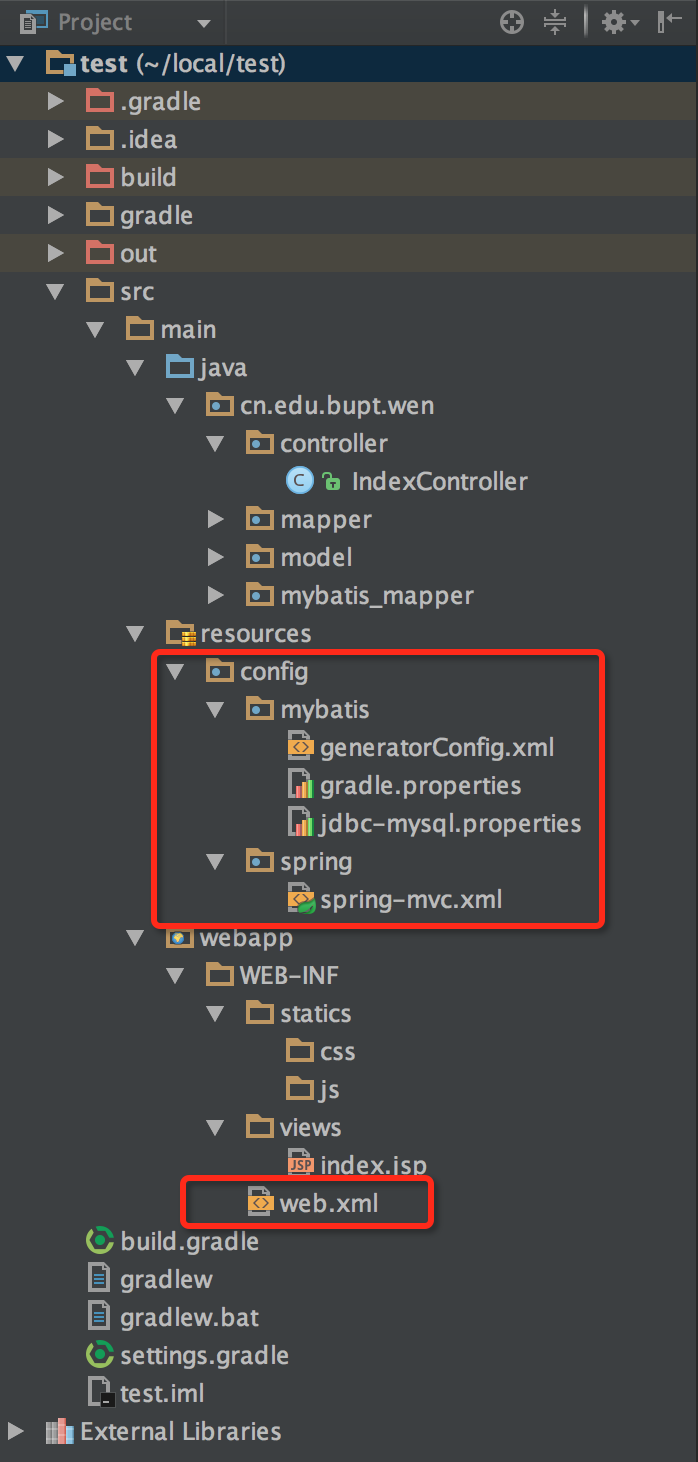698x1462 pixels.
Task: Click the IndexController class icon
Action: point(299,481)
